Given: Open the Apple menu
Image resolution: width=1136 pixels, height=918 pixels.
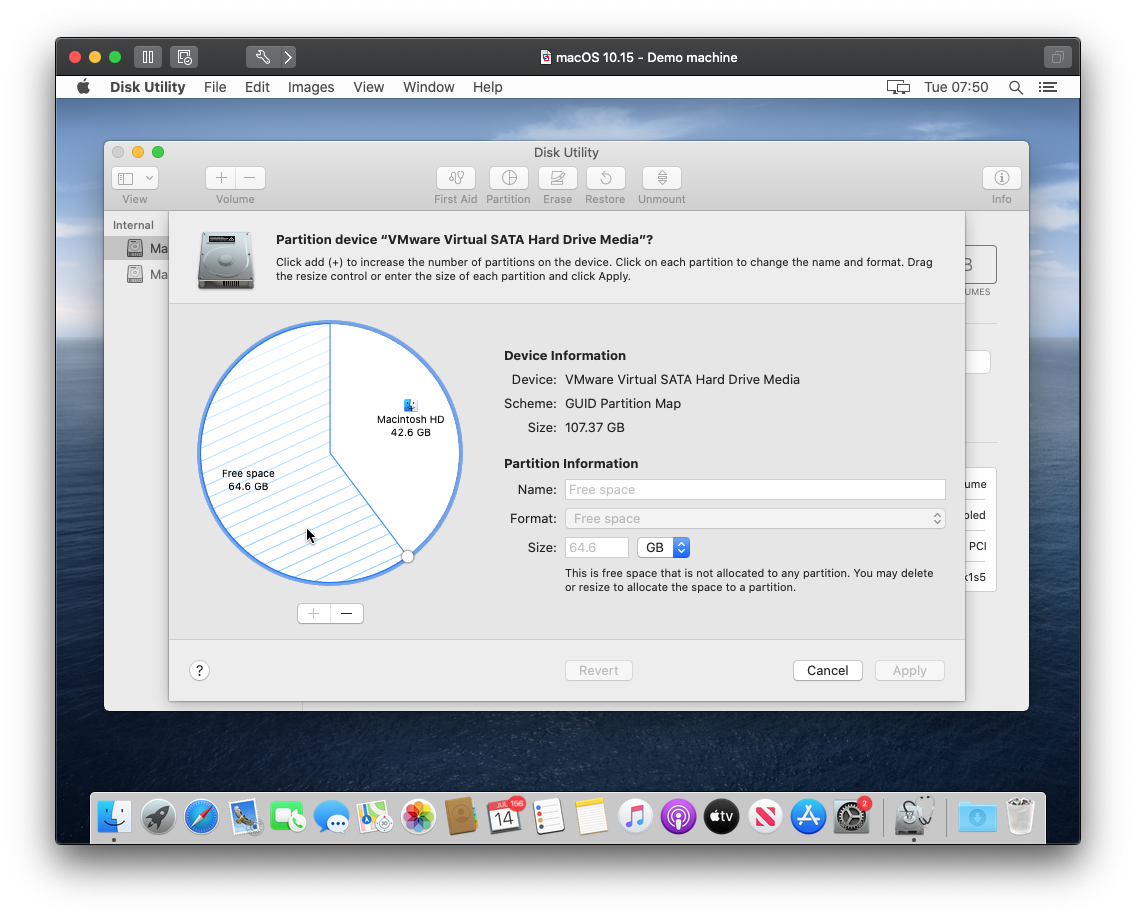Looking at the screenshot, I should 84,87.
